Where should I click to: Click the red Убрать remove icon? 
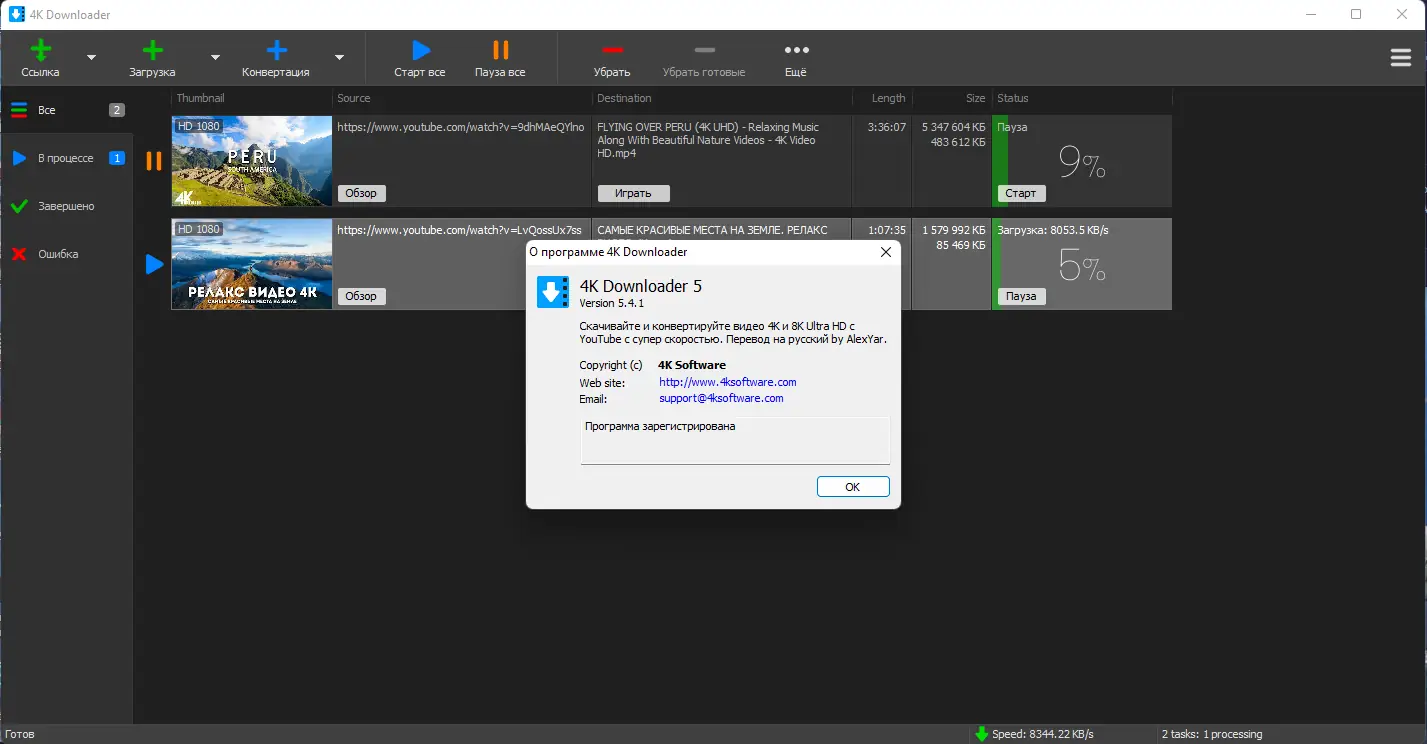613,48
